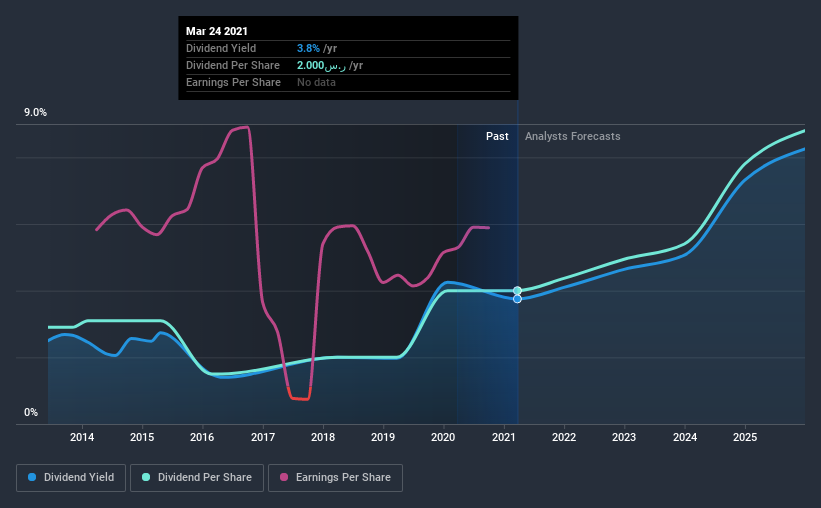
Task: Click the pink Earnings Per Share legend dot
Action: click(284, 477)
